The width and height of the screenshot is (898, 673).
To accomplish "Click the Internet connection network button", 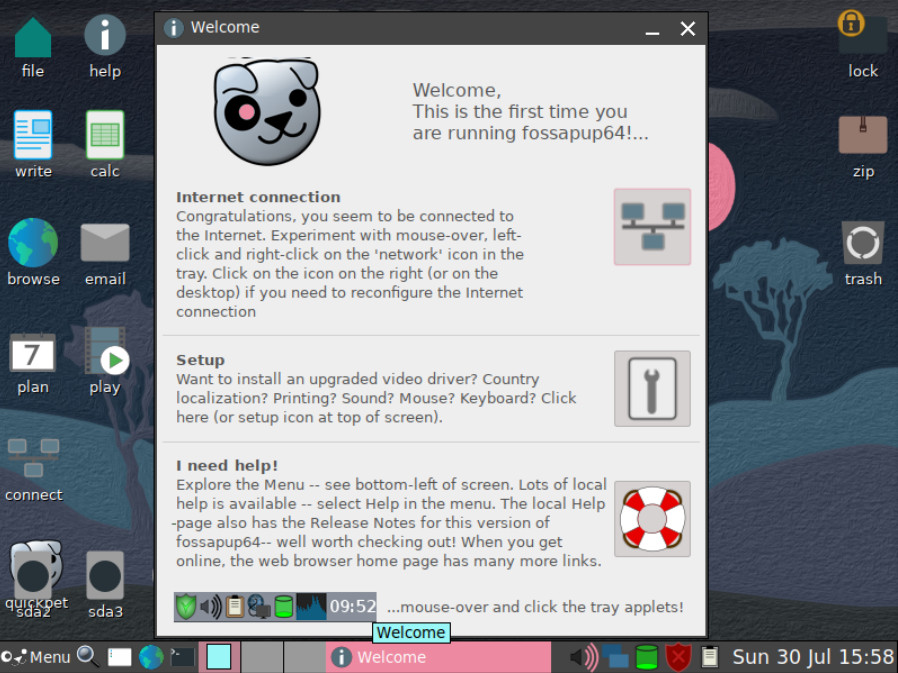I will pyautogui.click(x=652, y=227).
